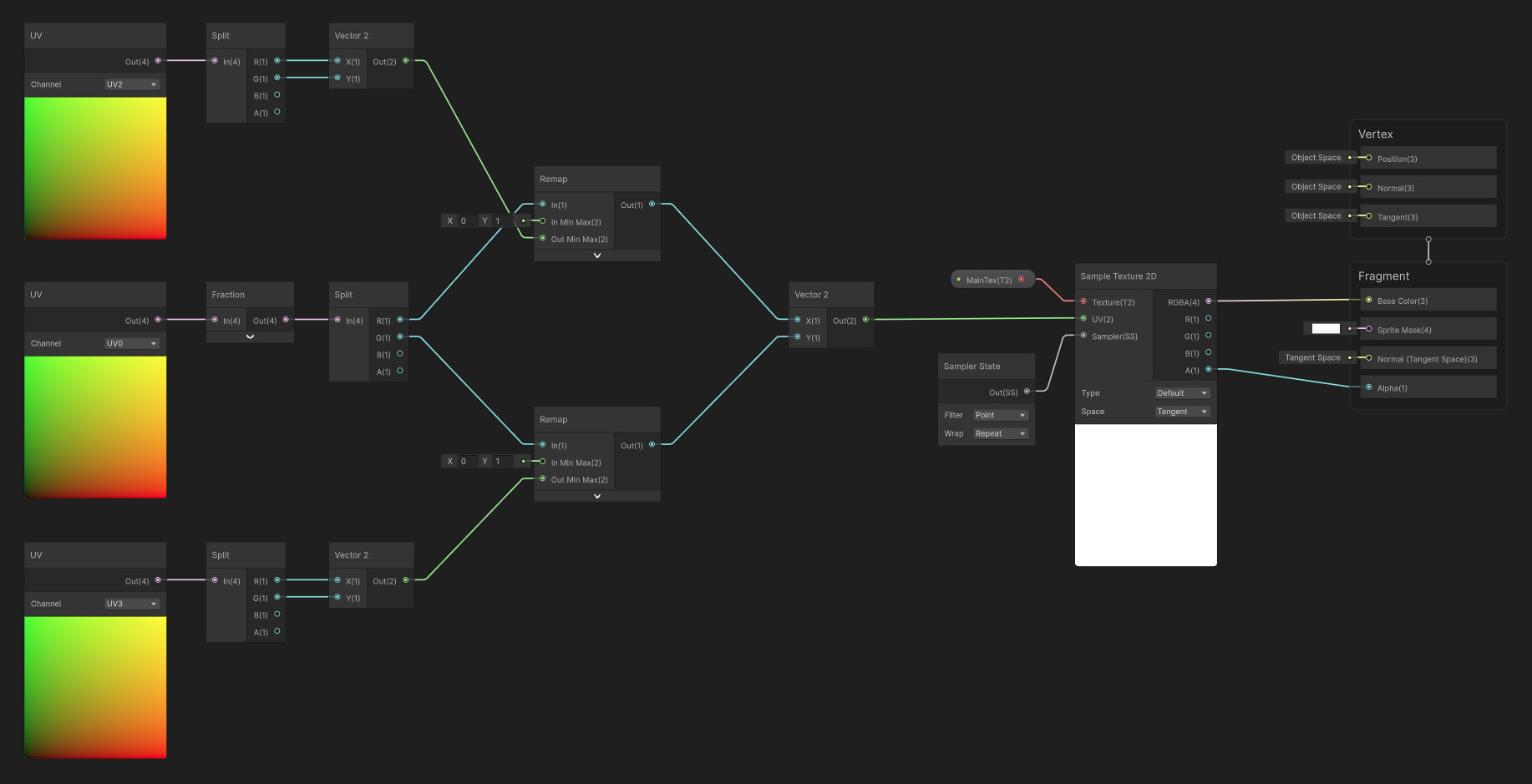Expand the chevron under the lower Remap node

[596, 495]
